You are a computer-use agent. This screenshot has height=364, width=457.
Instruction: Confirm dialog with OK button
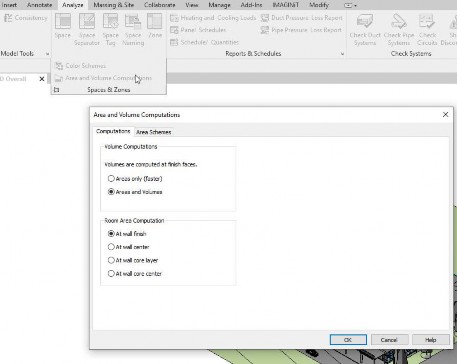[348, 340]
